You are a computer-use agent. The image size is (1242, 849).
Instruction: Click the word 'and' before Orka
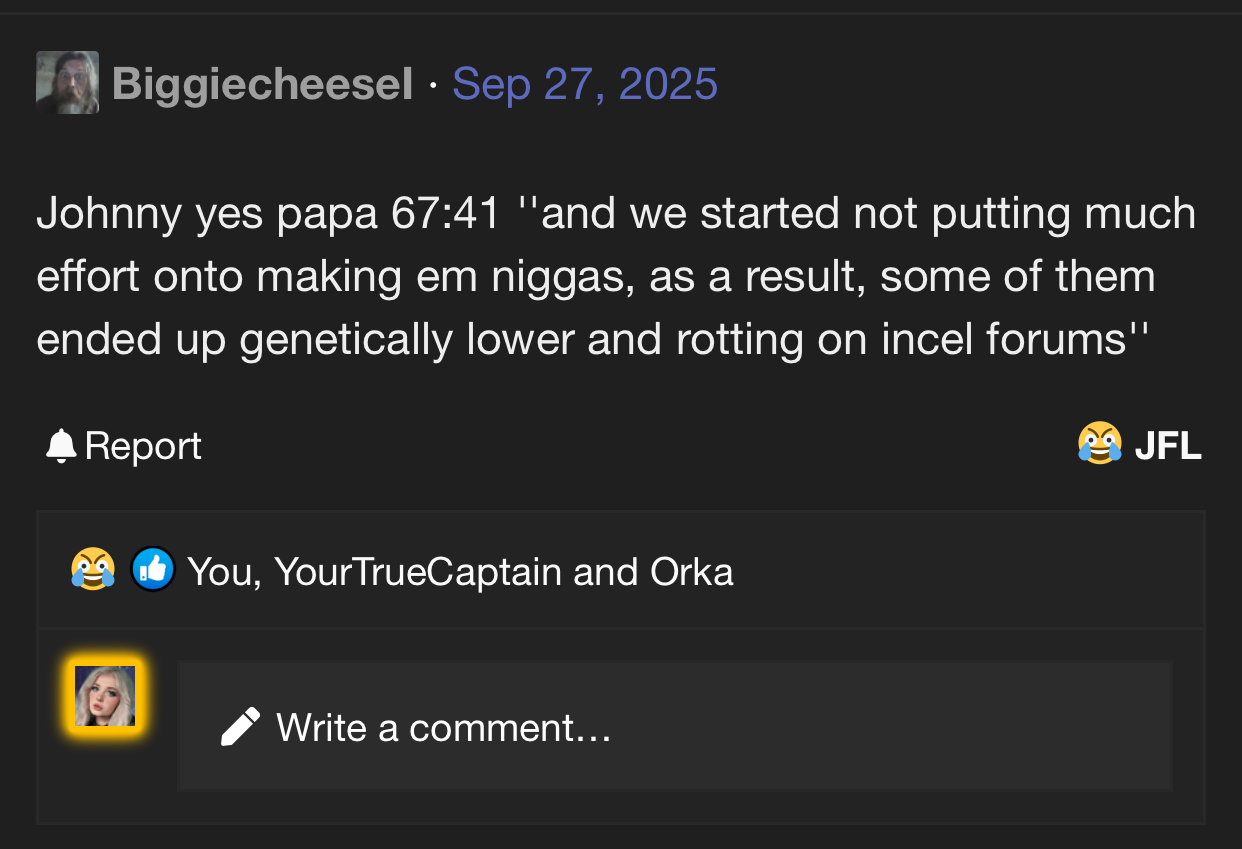click(606, 572)
